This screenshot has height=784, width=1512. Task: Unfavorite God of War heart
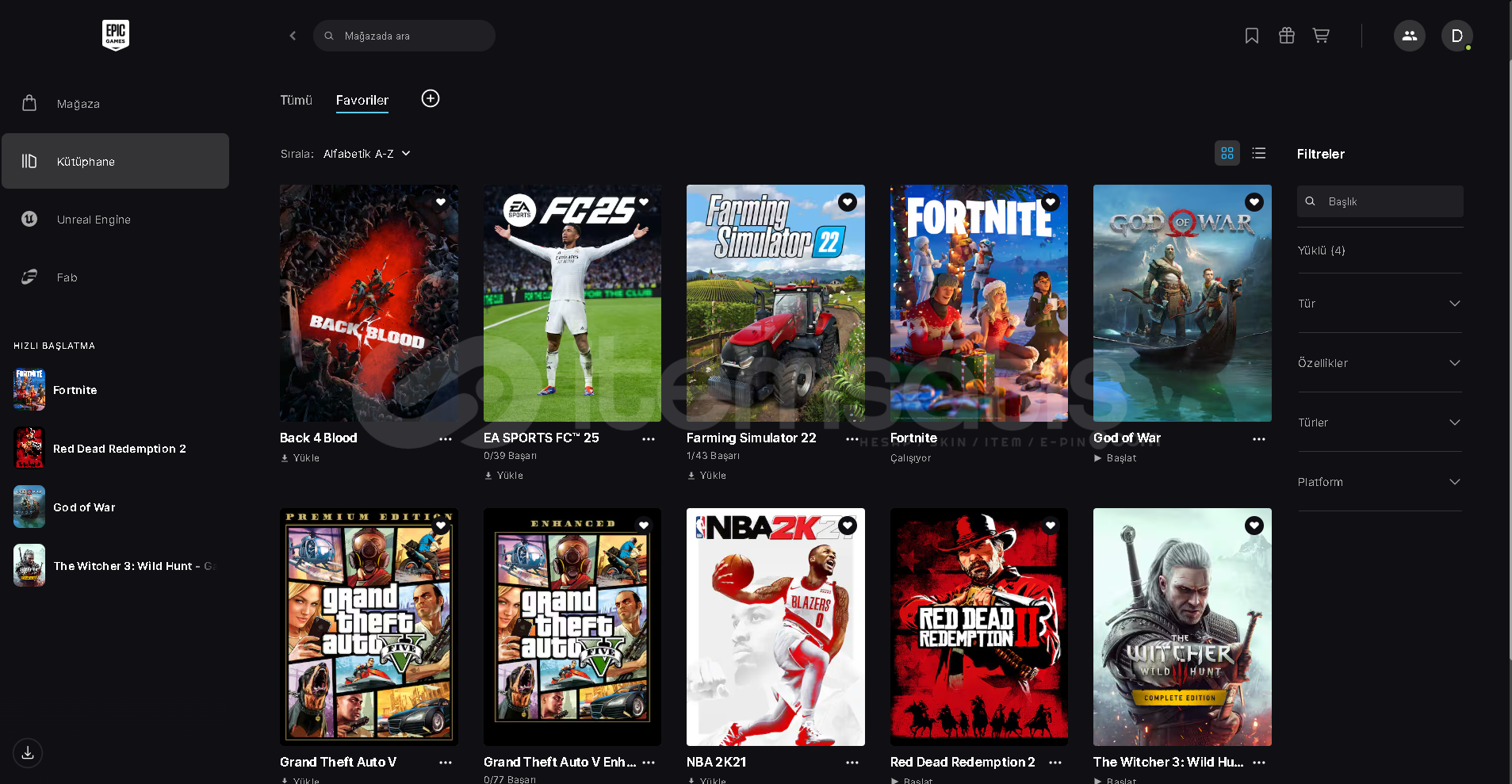1254,202
